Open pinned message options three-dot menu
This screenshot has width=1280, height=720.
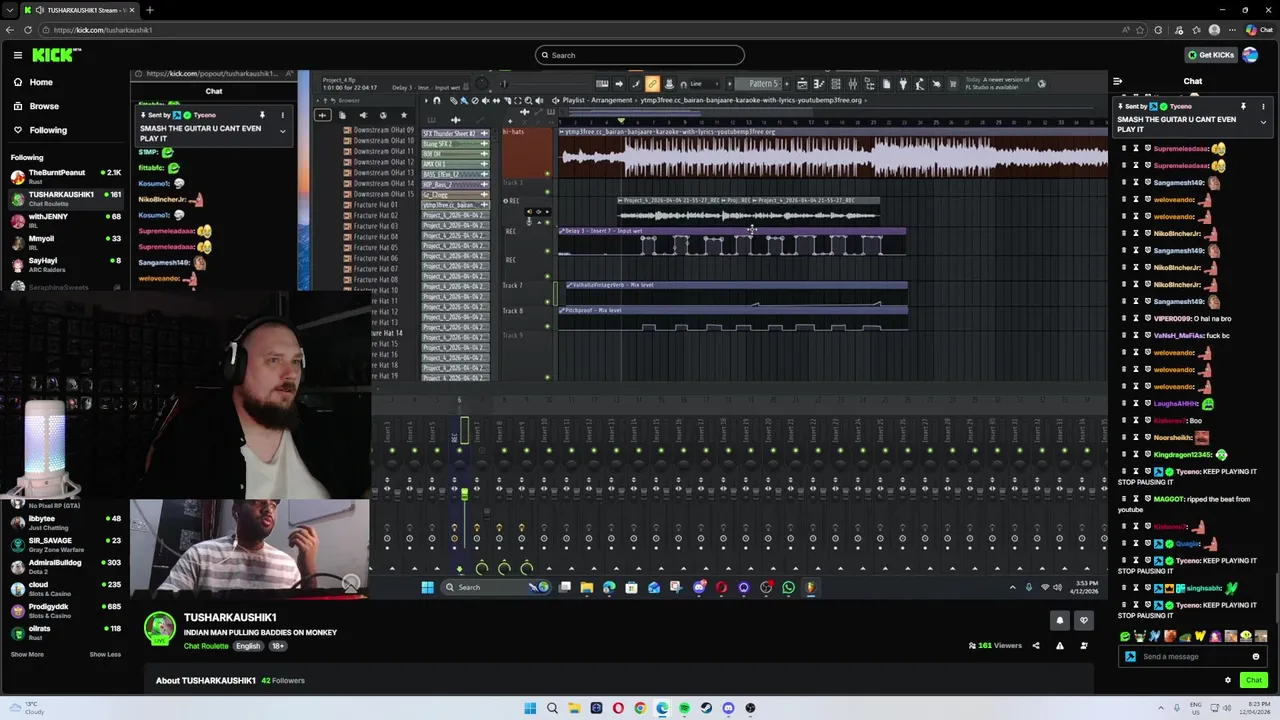(1263, 106)
